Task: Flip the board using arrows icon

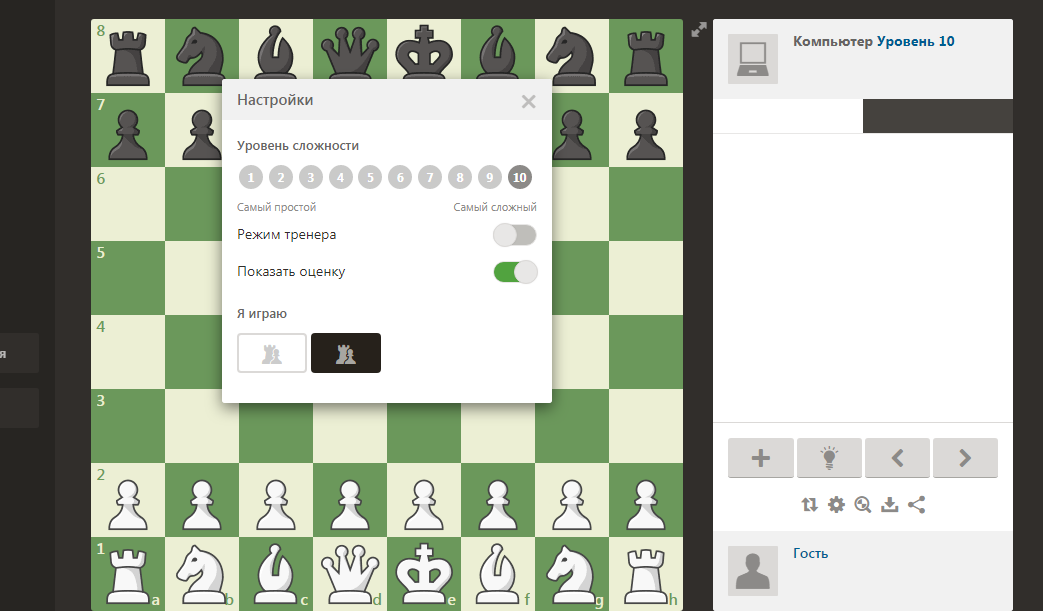Action: click(x=809, y=505)
